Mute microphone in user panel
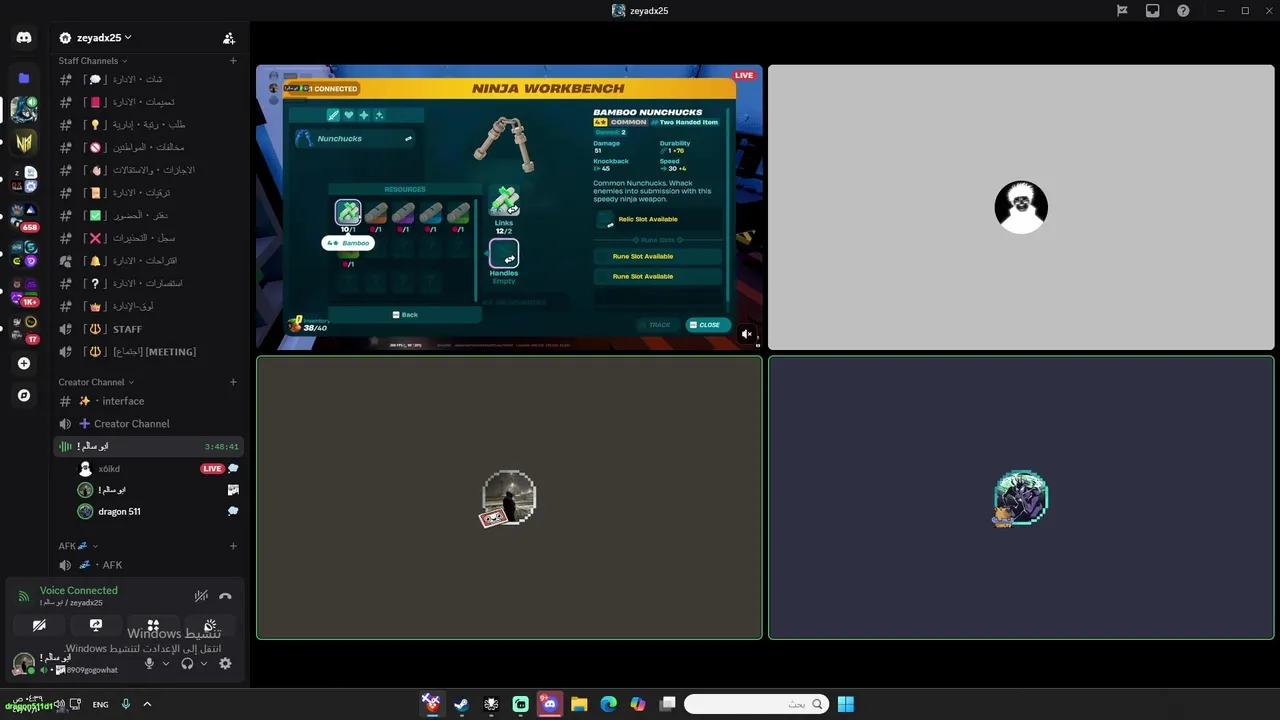 149,663
